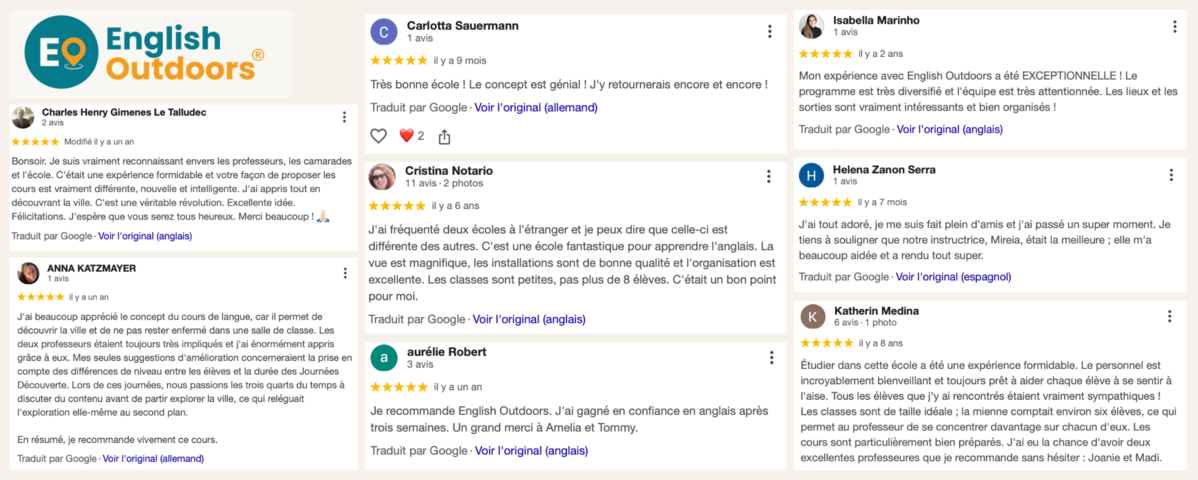Click the kebab menu on Katherin Medina's review

(x=1169, y=316)
